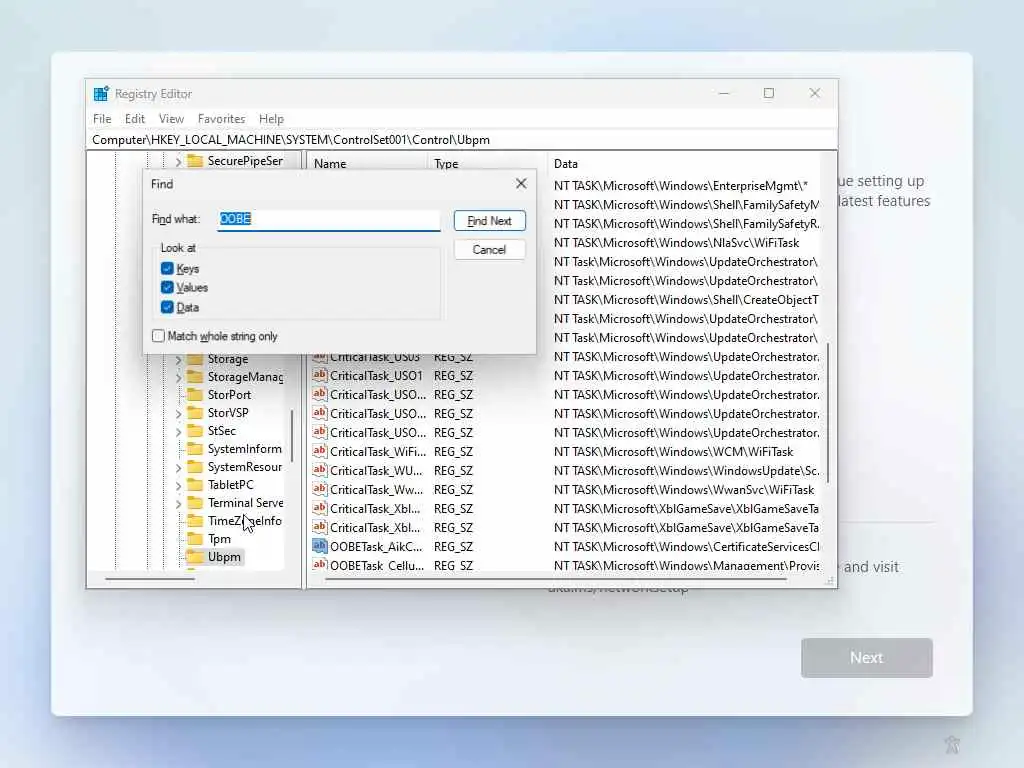Image resolution: width=1024 pixels, height=768 pixels.
Task: Select the Terminal Serve folder icon
Action: pos(195,503)
